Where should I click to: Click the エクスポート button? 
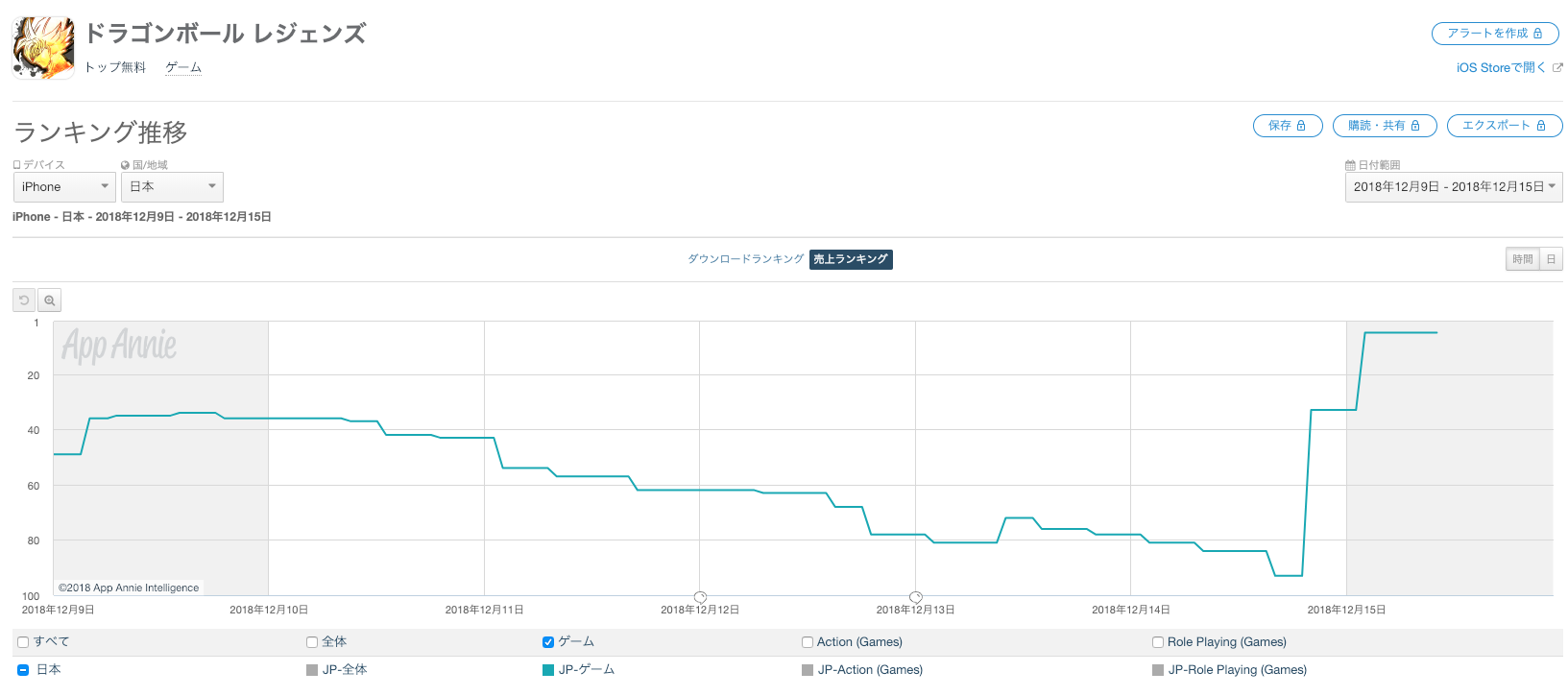pos(1505,126)
